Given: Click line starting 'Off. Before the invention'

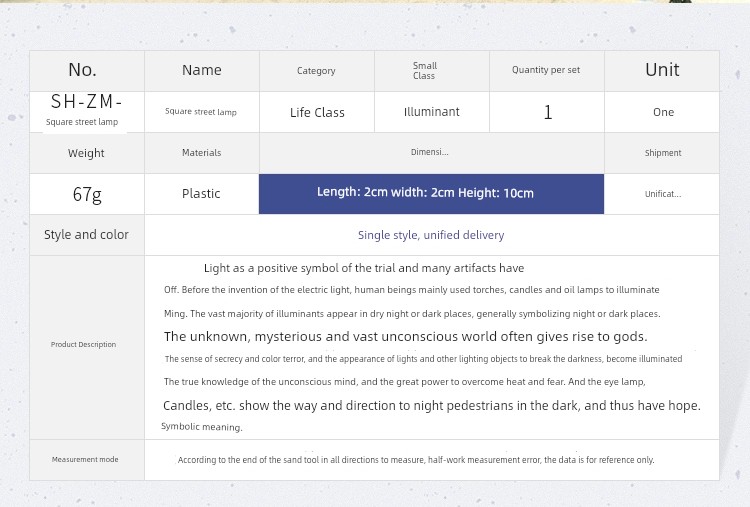Looking at the screenshot, I should point(412,290).
